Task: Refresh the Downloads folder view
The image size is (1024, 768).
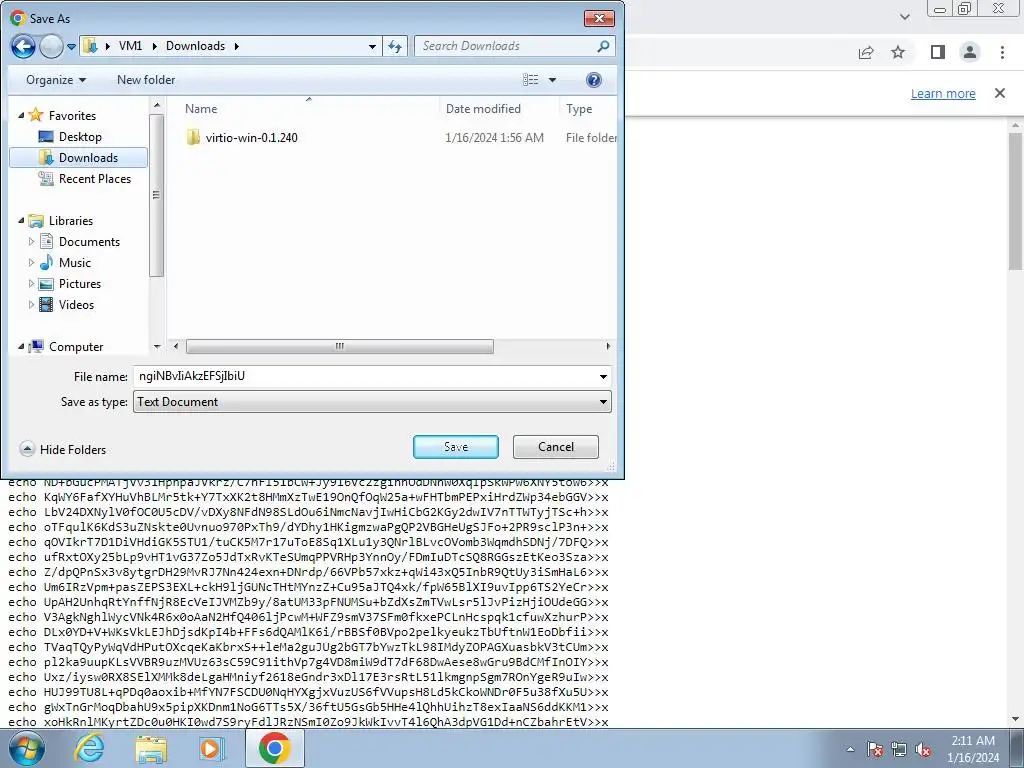Action: pyautogui.click(x=395, y=46)
